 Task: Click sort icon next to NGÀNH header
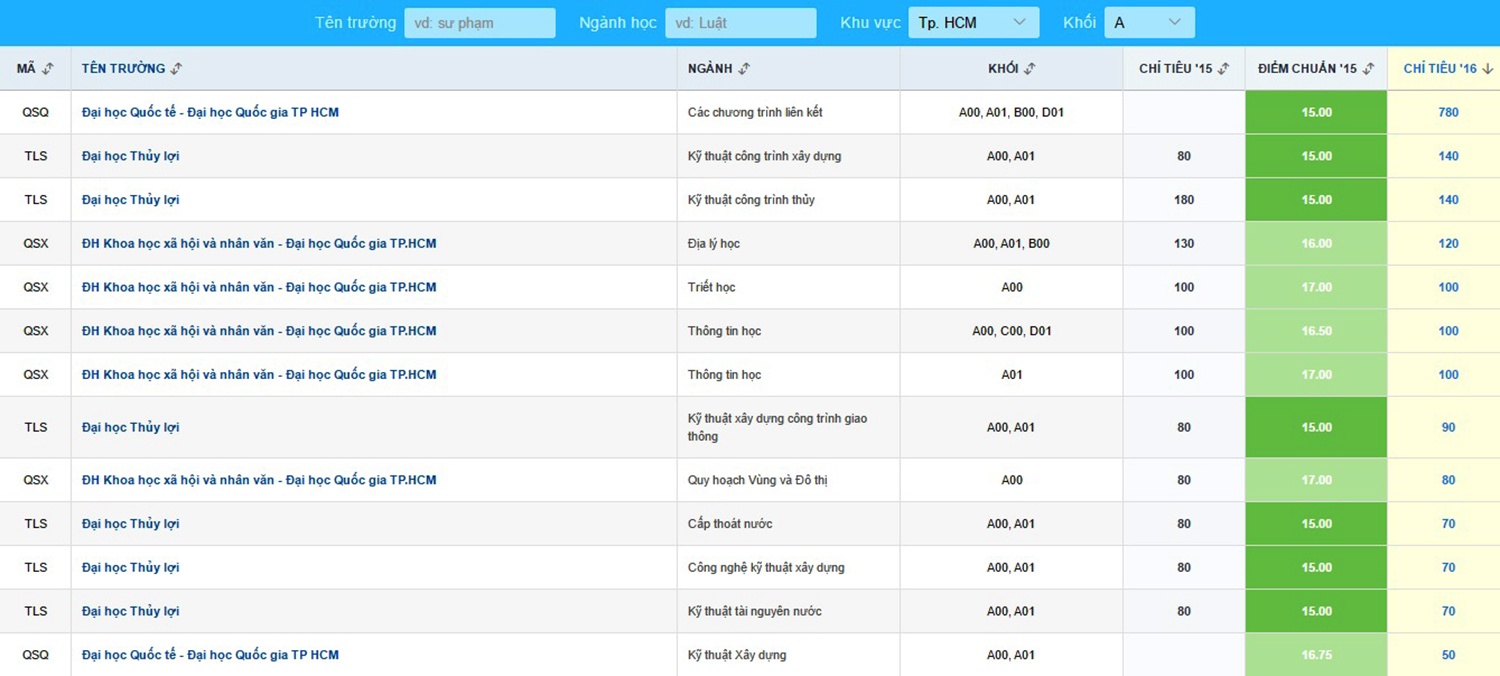point(744,69)
